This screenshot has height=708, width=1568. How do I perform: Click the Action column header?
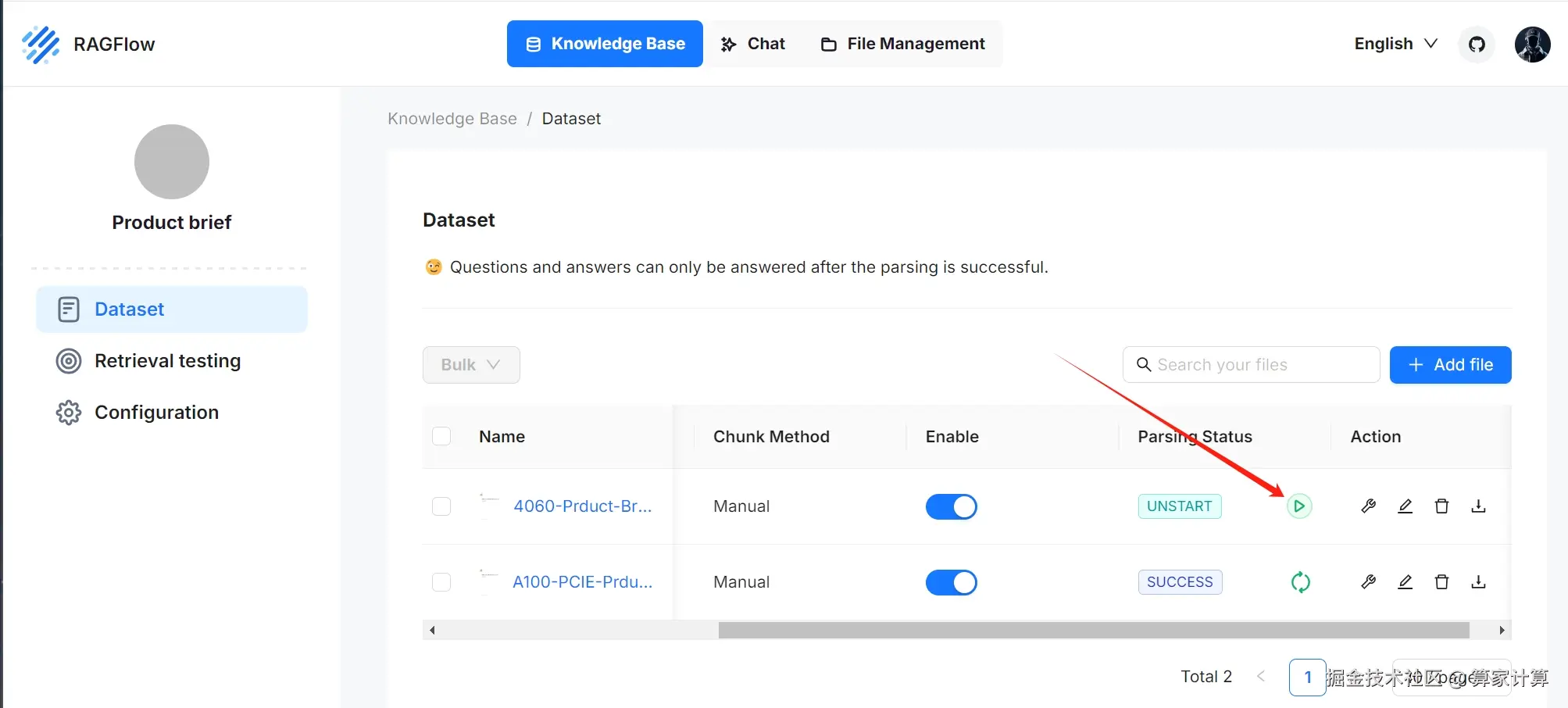(1376, 437)
